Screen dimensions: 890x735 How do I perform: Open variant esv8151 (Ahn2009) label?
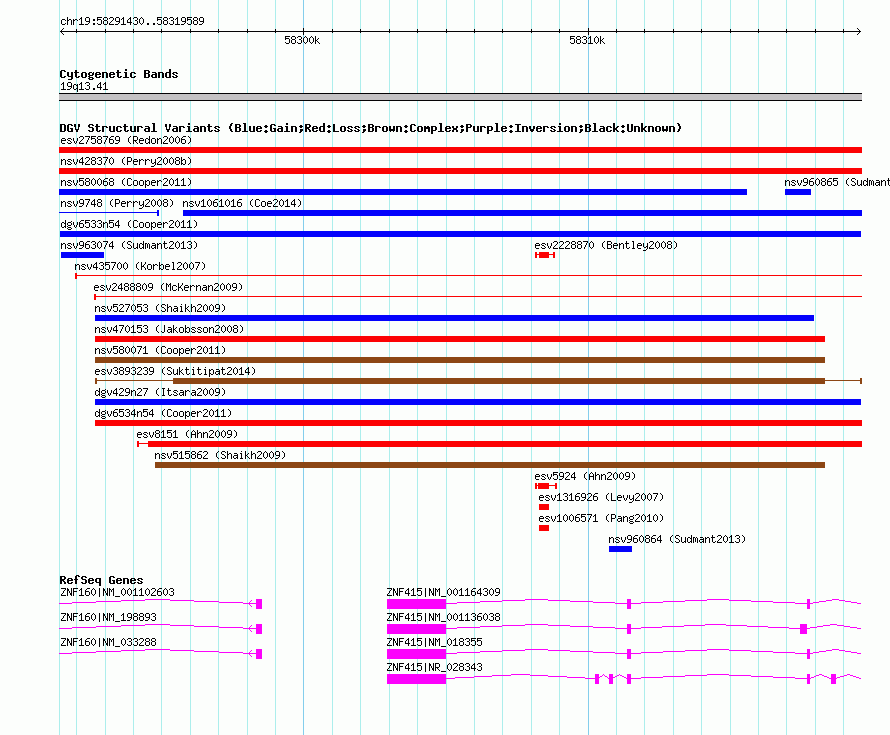(187, 434)
